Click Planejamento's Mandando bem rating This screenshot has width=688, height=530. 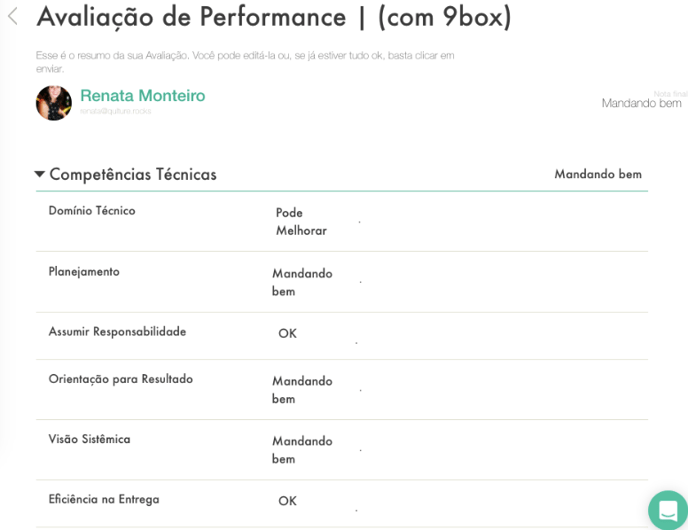coord(302,282)
